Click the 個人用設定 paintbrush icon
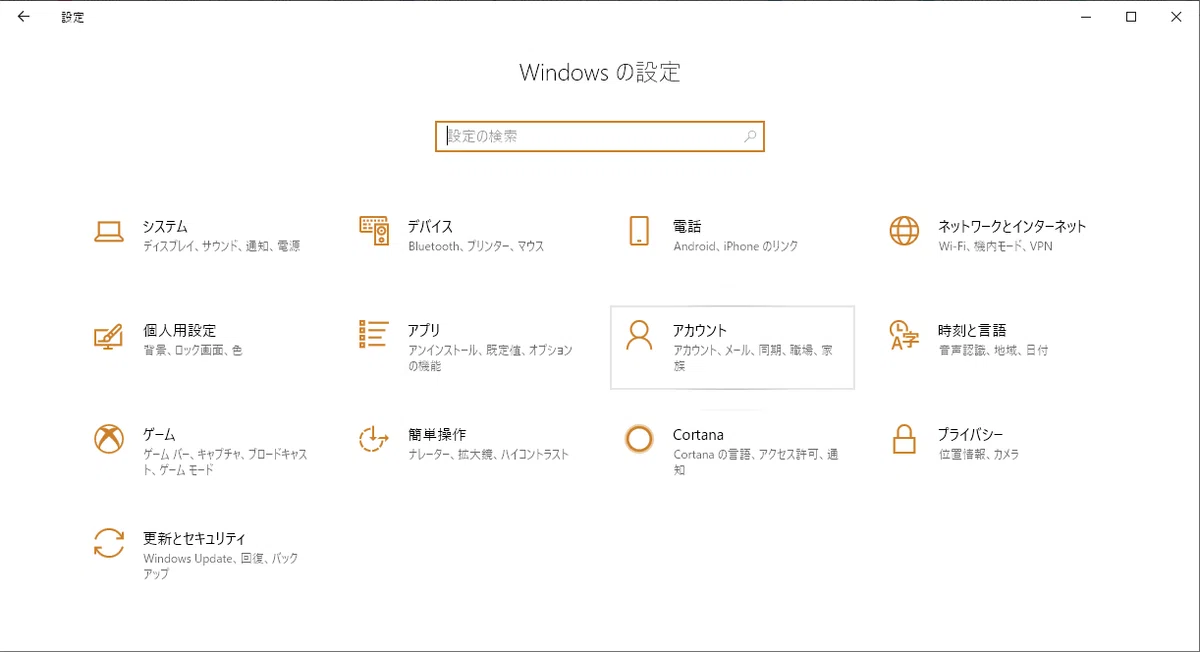1200x652 pixels. point(108,335)
